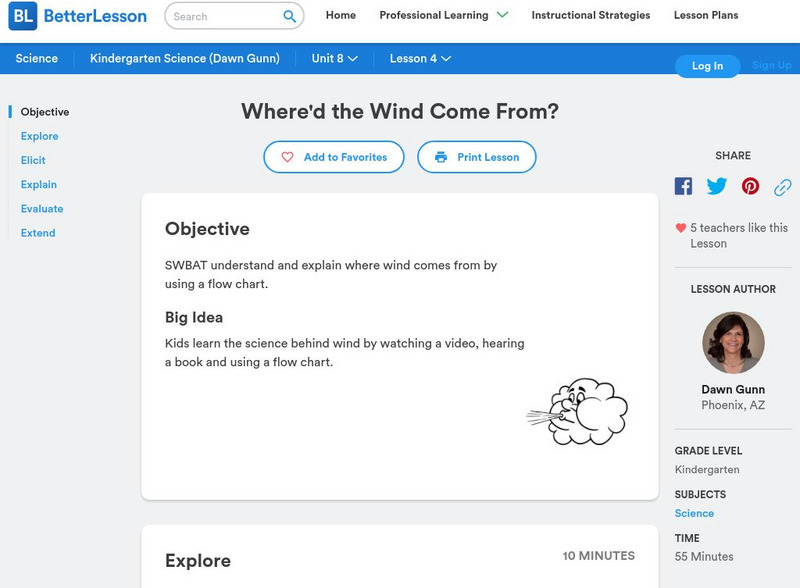Expand the Lesson 4 dropdown
The height and width of the screenshot is (588, 800).
(420, 58)
